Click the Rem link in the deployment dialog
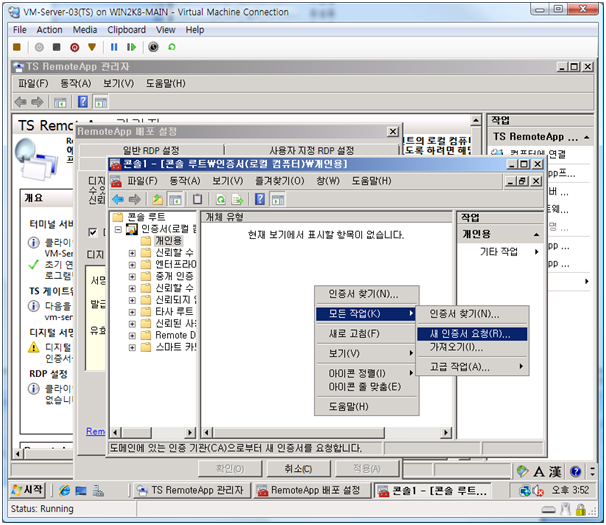Image resolution: width=606 pixels, height=525 pixels. coord(95,431)
